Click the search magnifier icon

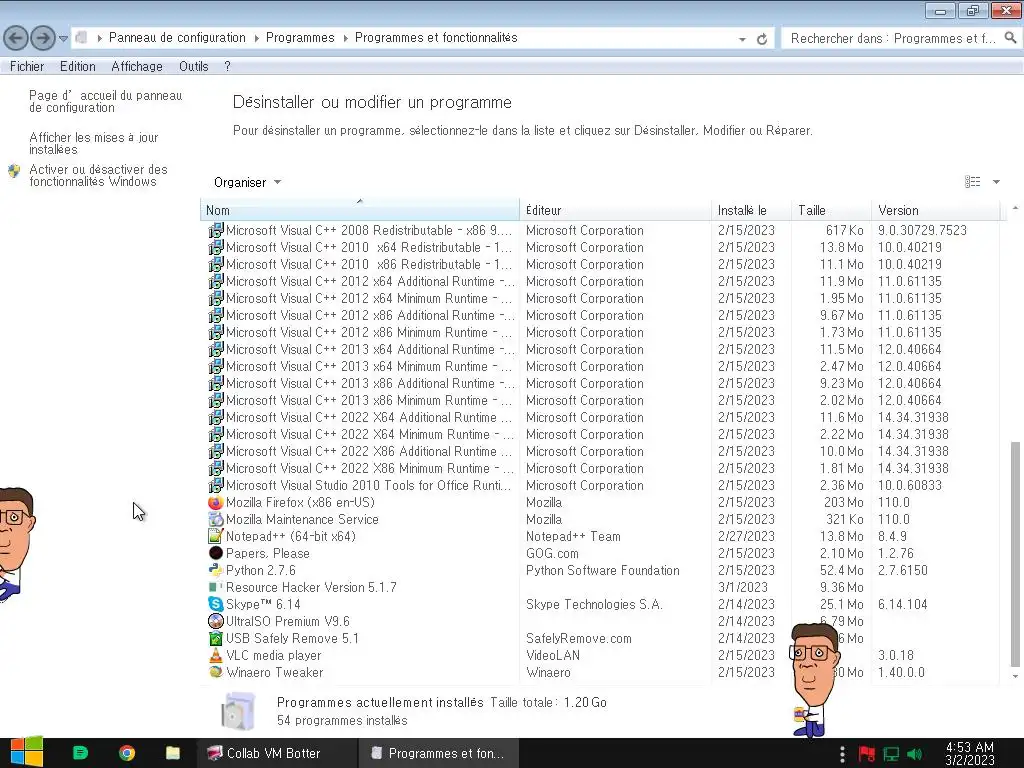[x=1010, y=38]
